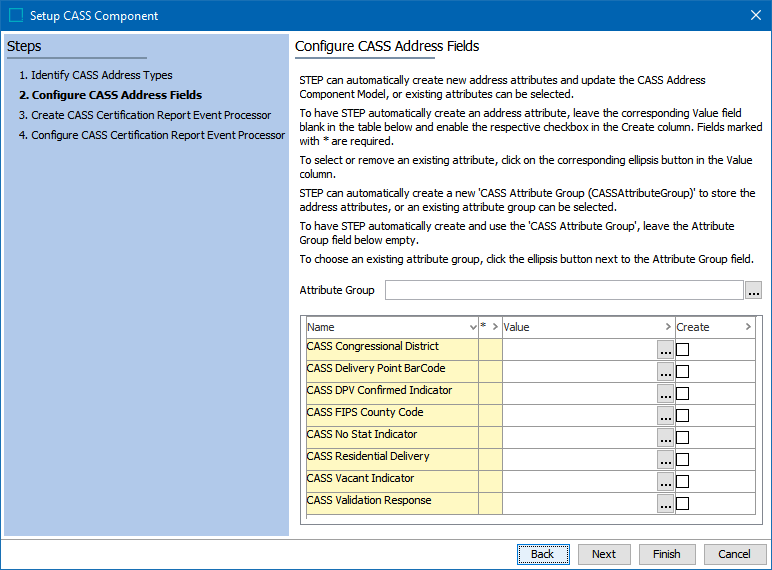Click the Next button

(604, 554)
